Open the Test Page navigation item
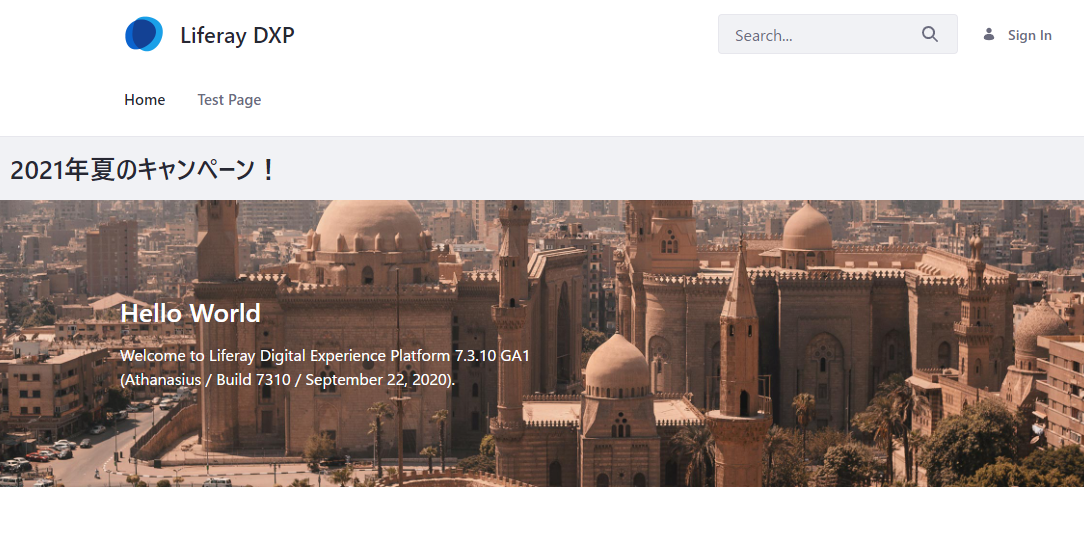 click(229, 100)
